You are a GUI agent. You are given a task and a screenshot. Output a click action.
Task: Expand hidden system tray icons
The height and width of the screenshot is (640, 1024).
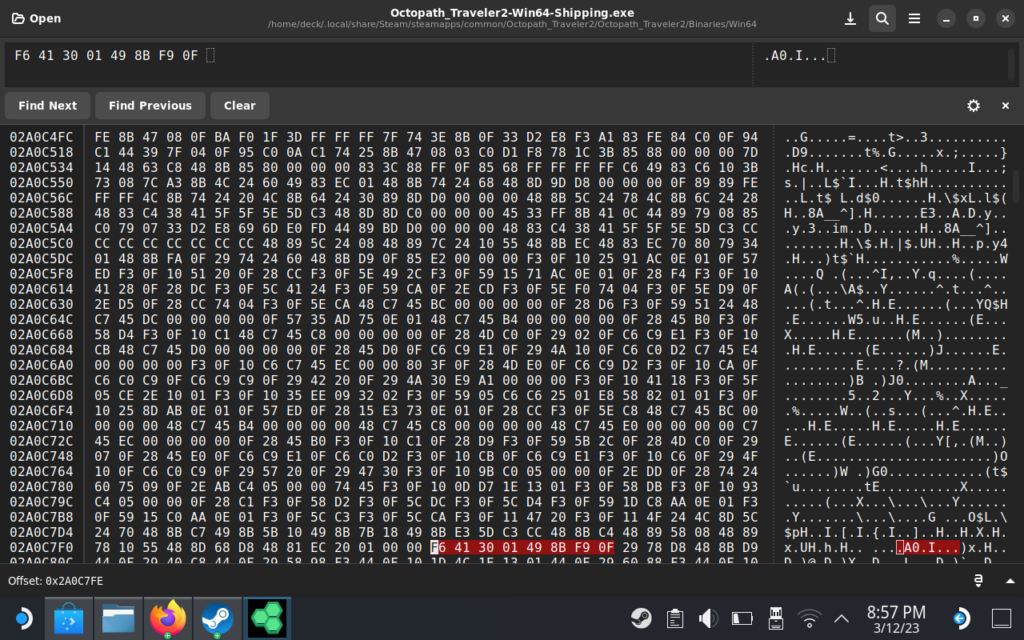[x=841, y=618]
